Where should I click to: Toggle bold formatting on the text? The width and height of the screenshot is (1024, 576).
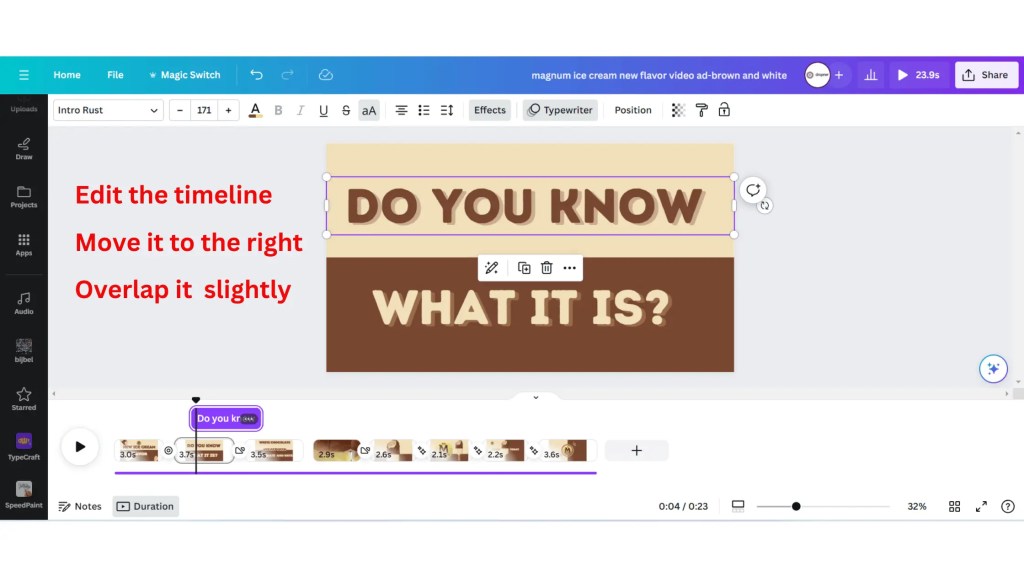click(278, 110)
